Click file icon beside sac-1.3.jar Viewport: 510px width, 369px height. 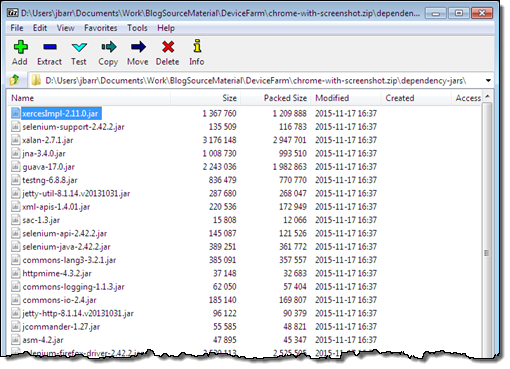[15, 220]
